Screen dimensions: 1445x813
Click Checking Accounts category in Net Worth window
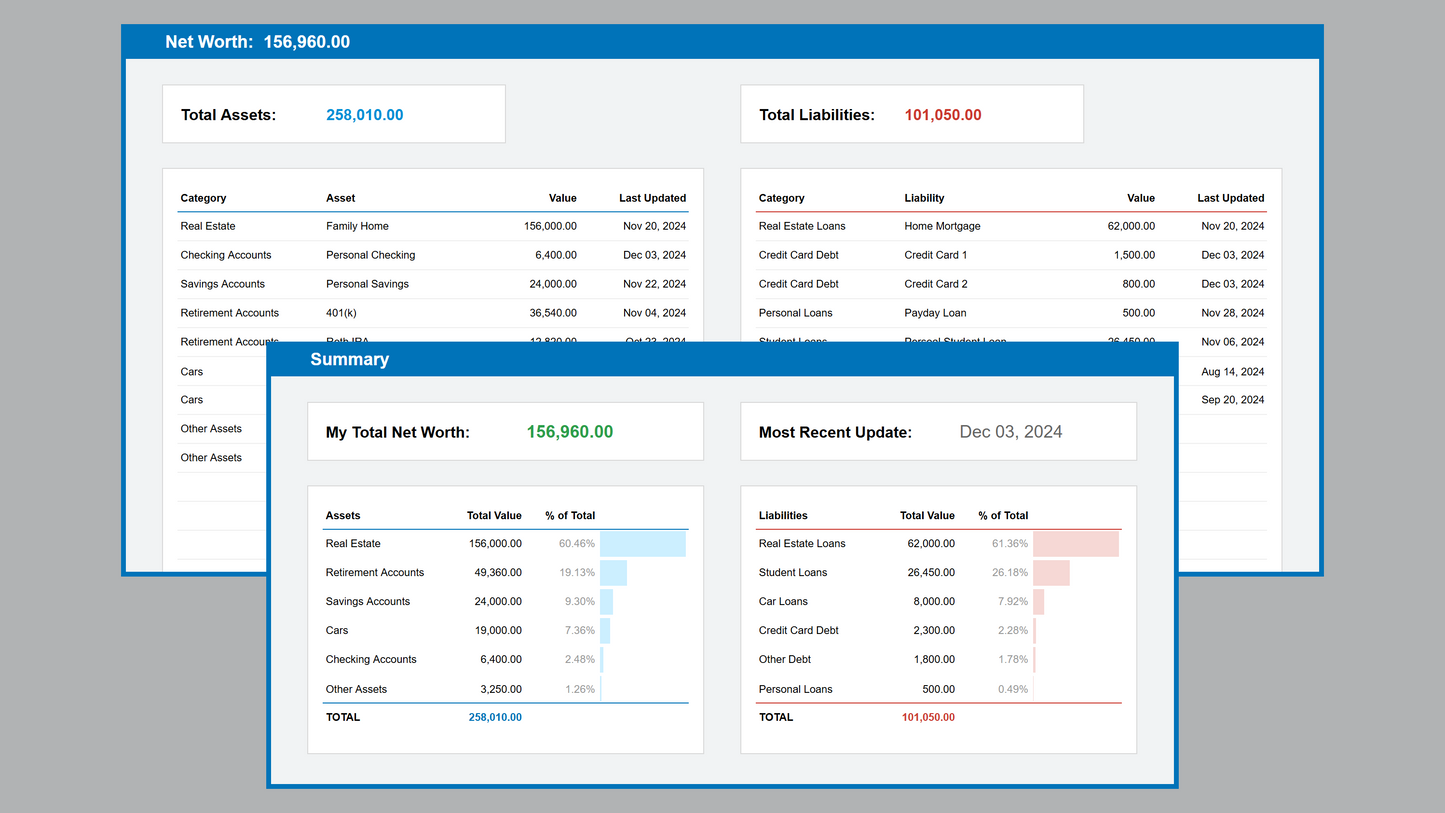coord(226,255)
